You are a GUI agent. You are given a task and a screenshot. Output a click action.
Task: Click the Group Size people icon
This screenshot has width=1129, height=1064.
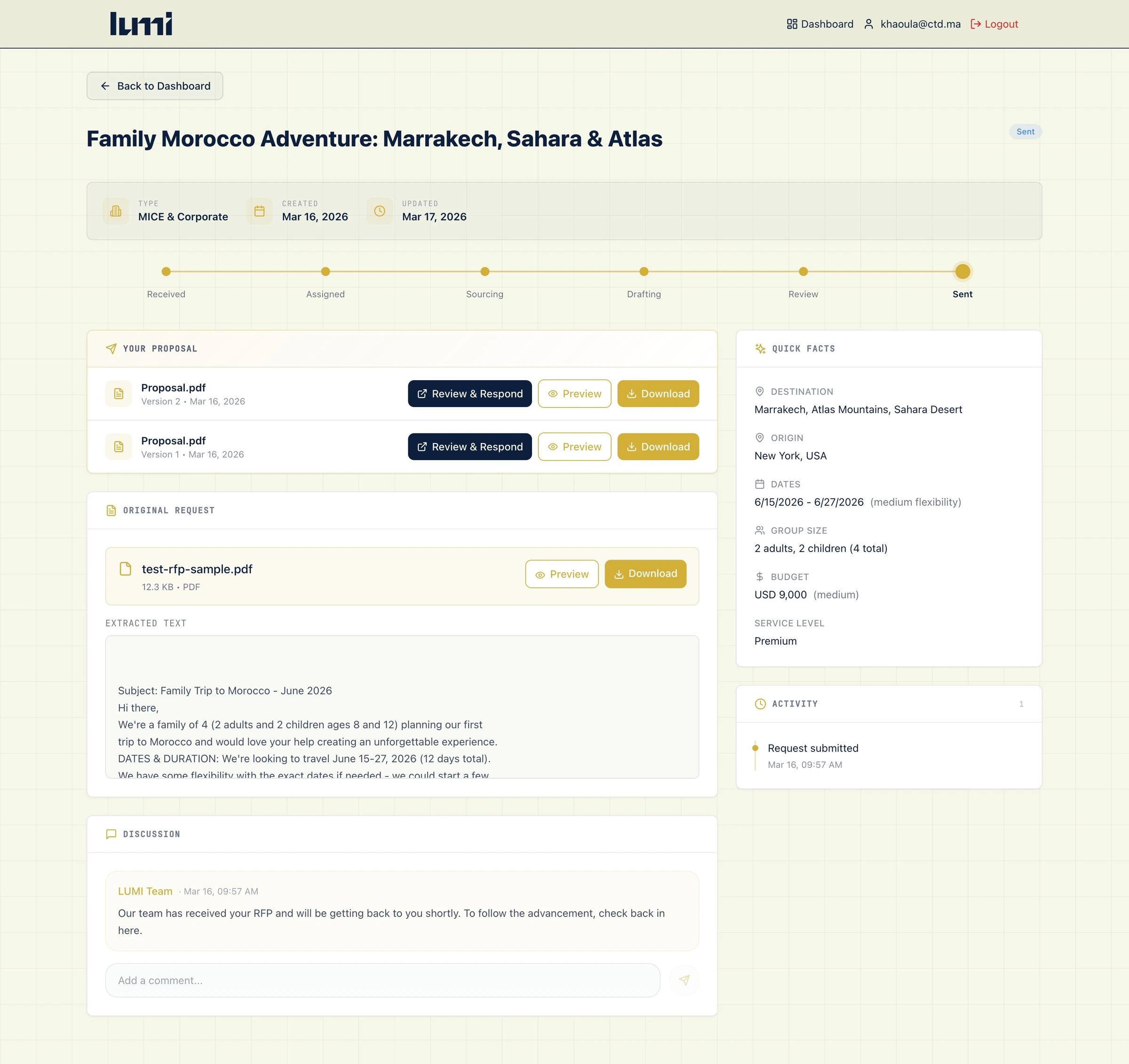coord(759,530)
